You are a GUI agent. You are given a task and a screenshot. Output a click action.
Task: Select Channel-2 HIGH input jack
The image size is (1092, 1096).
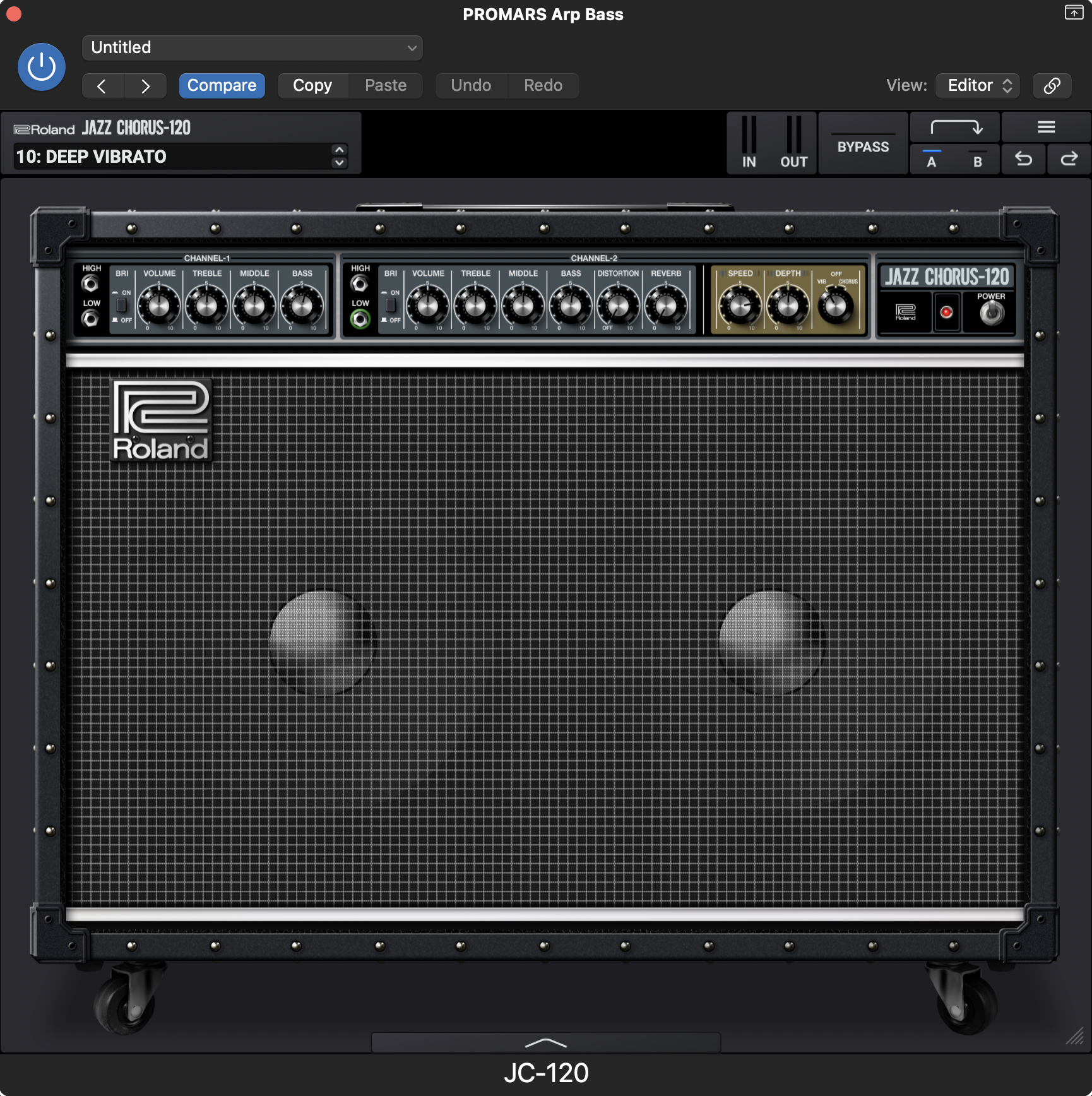coord(360,284)
